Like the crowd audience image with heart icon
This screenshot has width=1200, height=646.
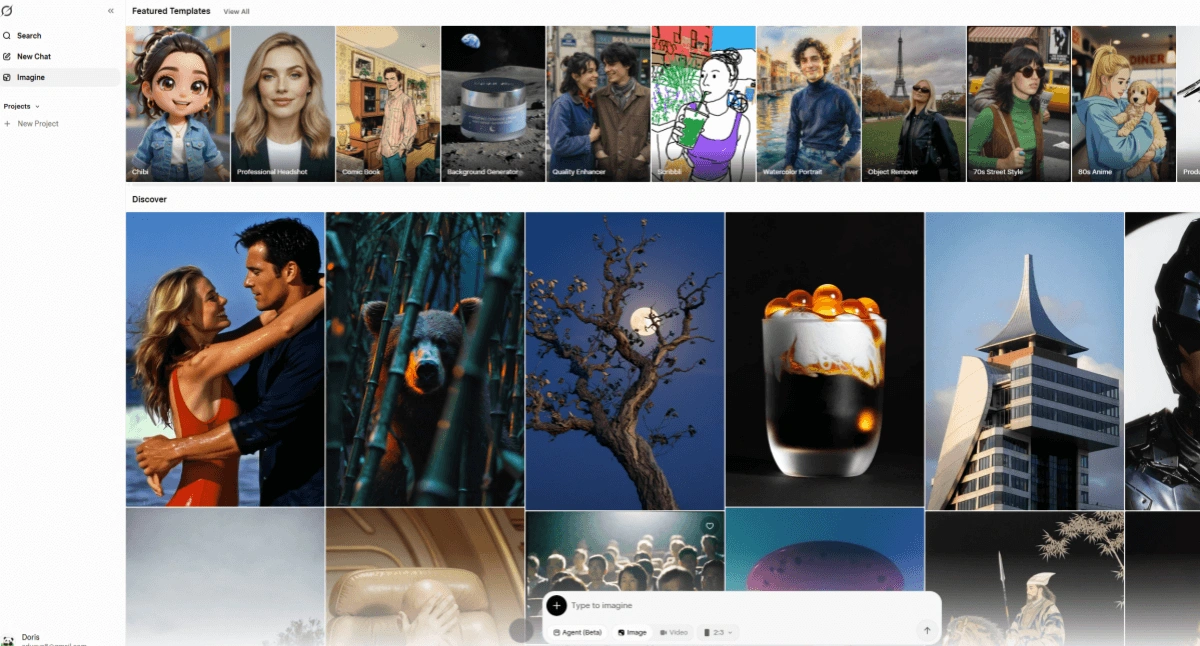point(710,525)
